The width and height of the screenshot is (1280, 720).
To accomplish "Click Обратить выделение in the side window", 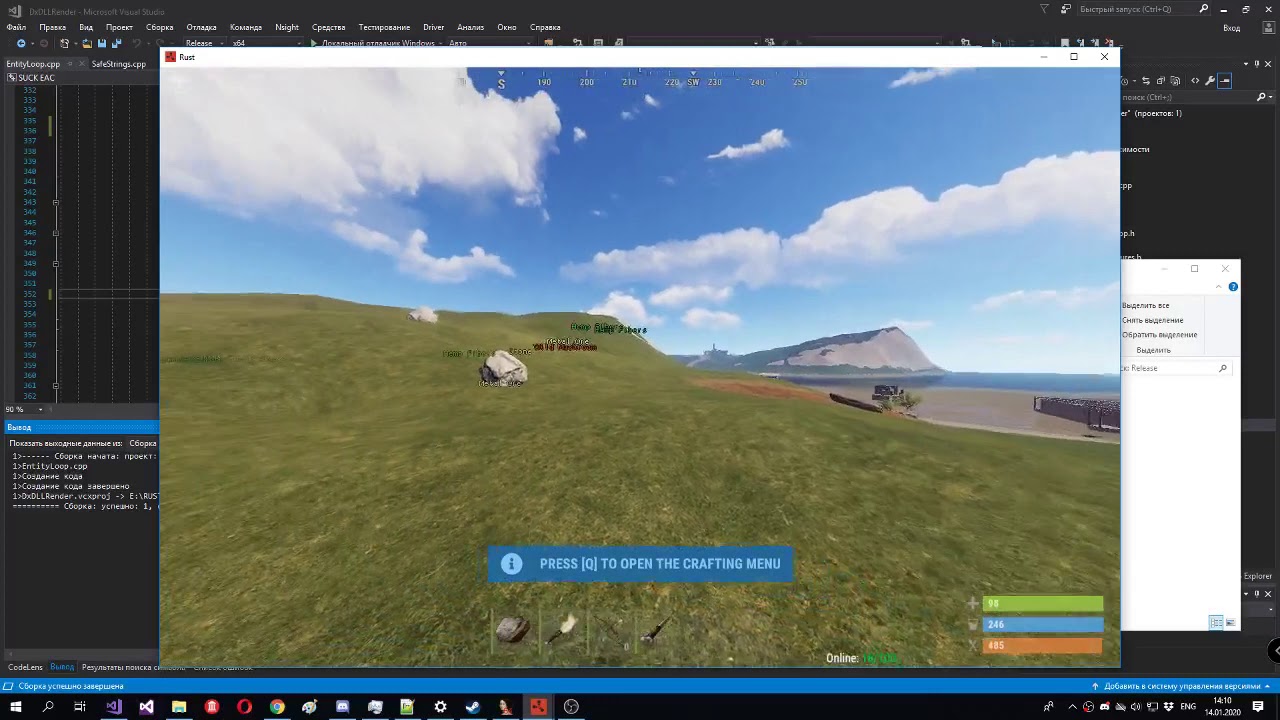I will [x=1159, y=335].
